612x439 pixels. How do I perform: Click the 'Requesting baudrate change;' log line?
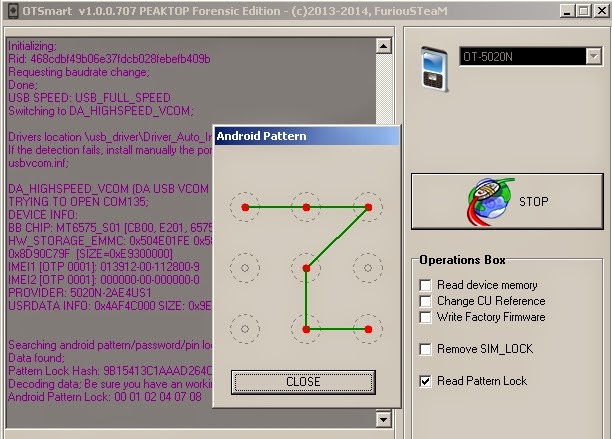(x=79, y=72)
